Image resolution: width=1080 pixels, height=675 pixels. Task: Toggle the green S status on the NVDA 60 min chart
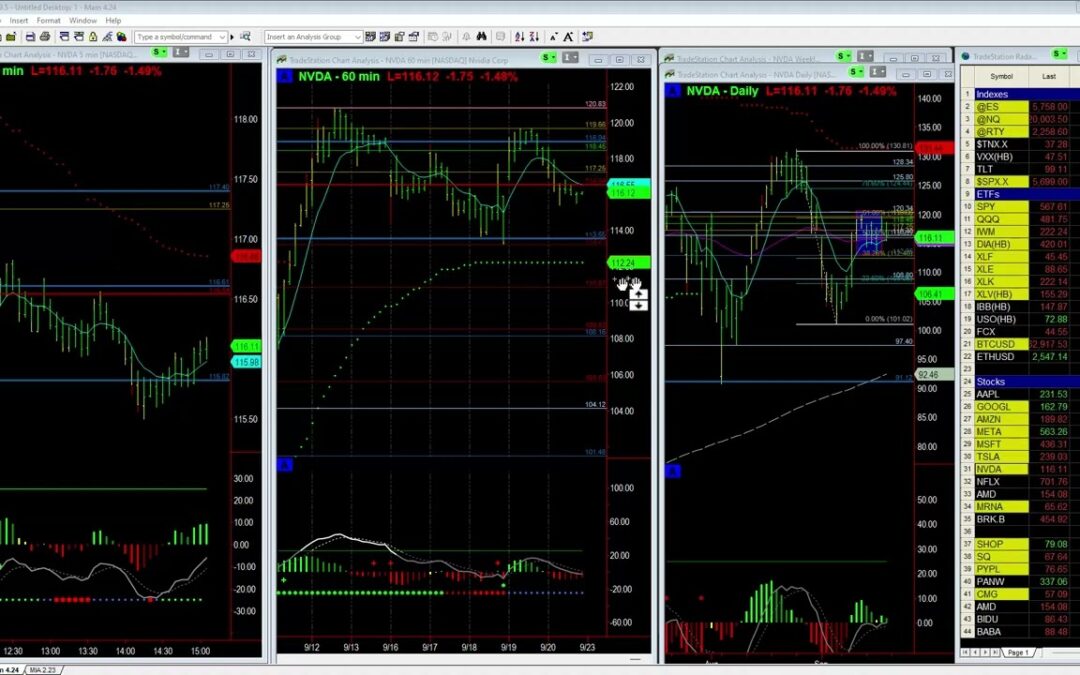(543, 57)
